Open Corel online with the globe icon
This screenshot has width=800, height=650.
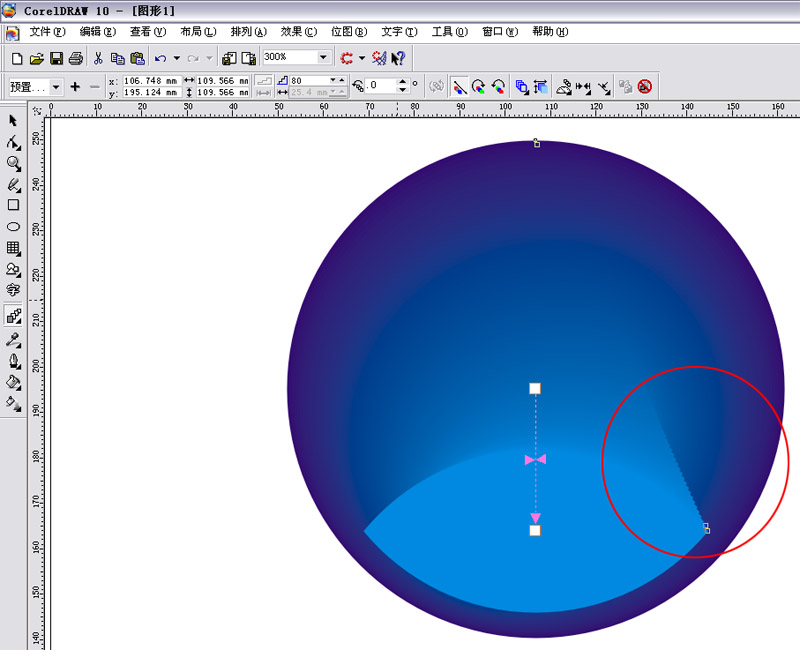tap(379, 58)
